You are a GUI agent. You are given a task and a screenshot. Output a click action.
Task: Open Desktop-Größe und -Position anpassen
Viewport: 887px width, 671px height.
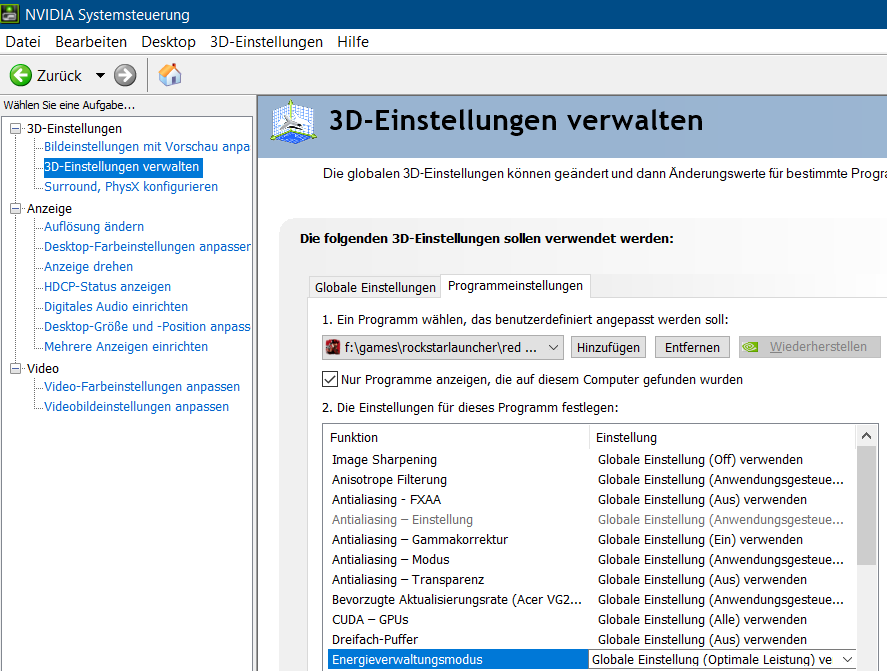(x=147, y=326)
